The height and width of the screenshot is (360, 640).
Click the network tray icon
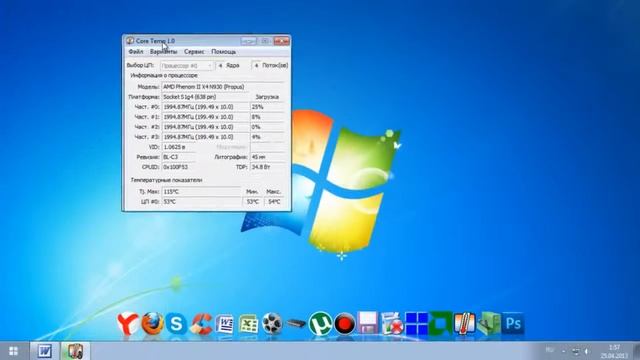click(576, 351)
